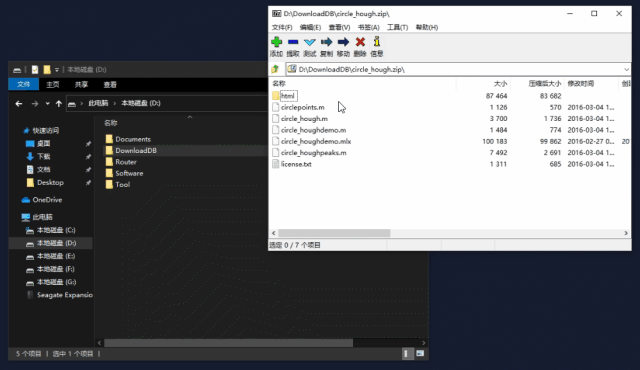
Task: Open recent locations dropdown in Explorer navigation
Action: pos(47,104)
